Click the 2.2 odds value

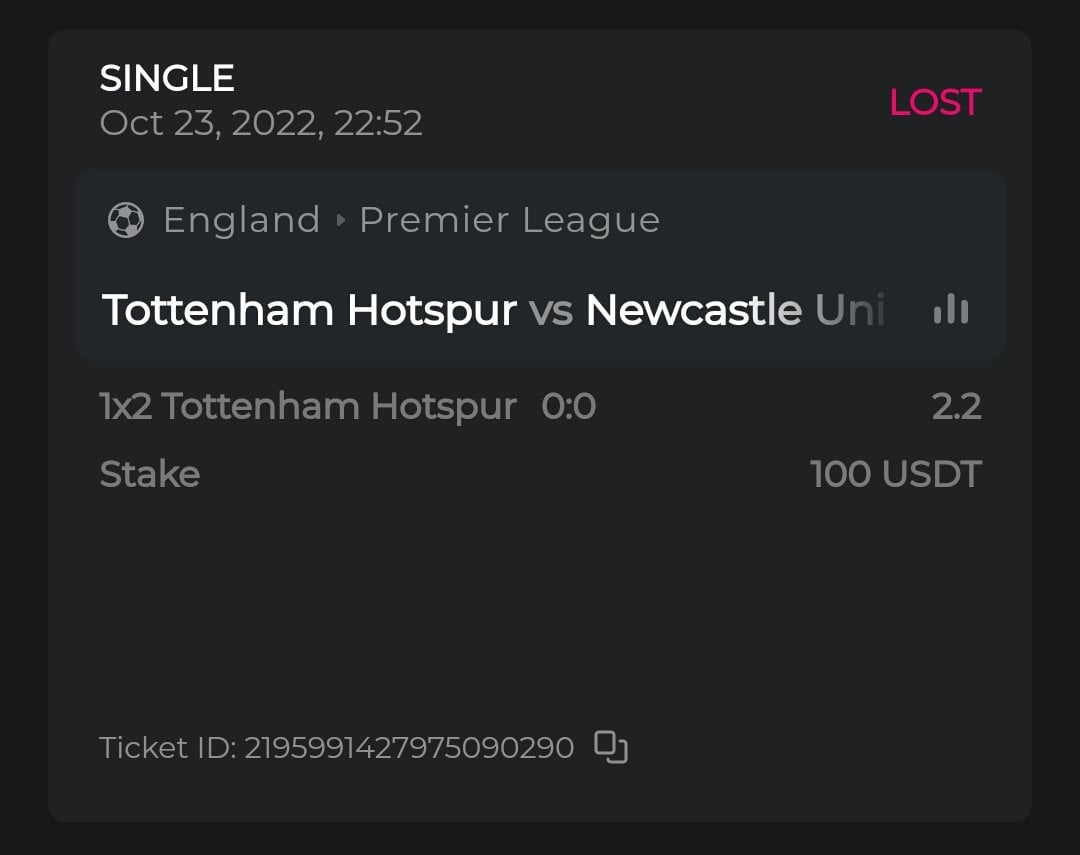(x=956, y=407)
